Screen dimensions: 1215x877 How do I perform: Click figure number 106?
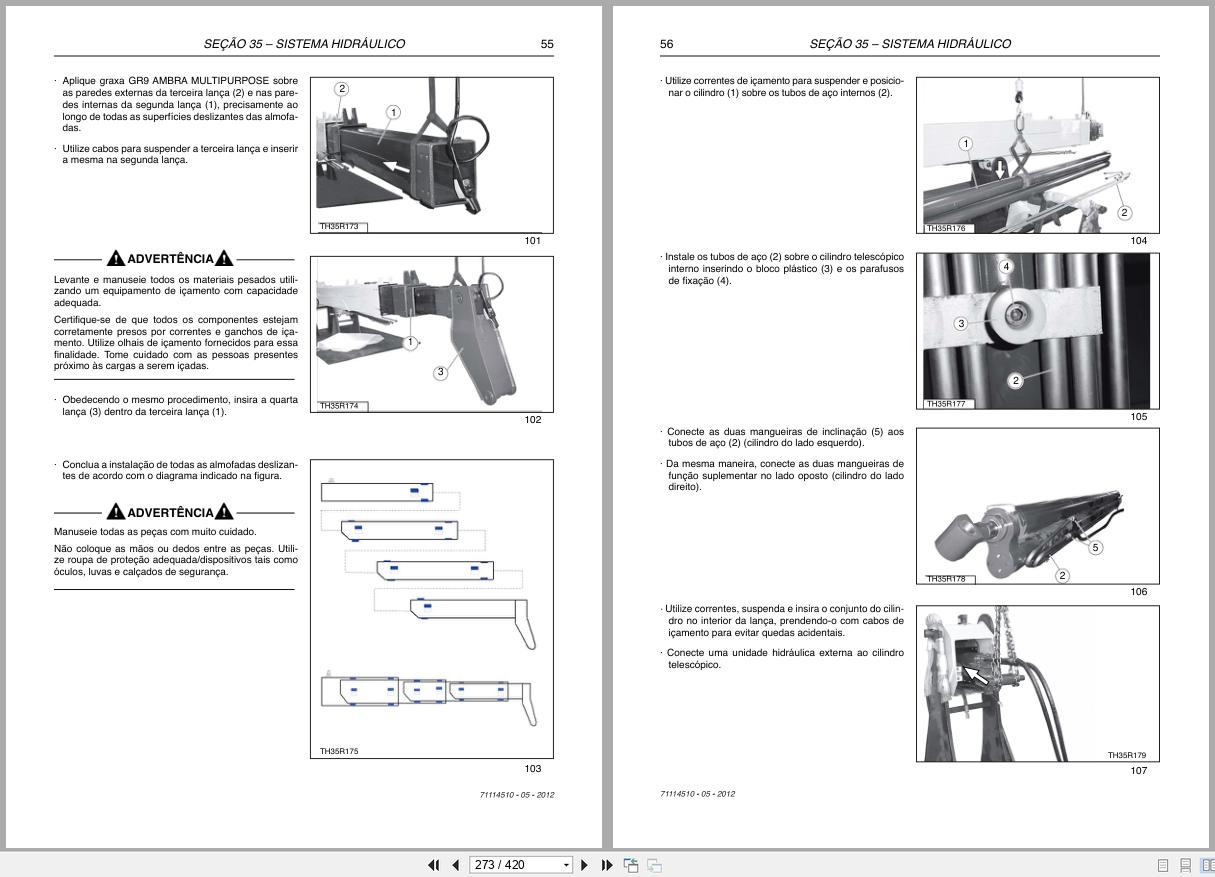[1139, 592]
